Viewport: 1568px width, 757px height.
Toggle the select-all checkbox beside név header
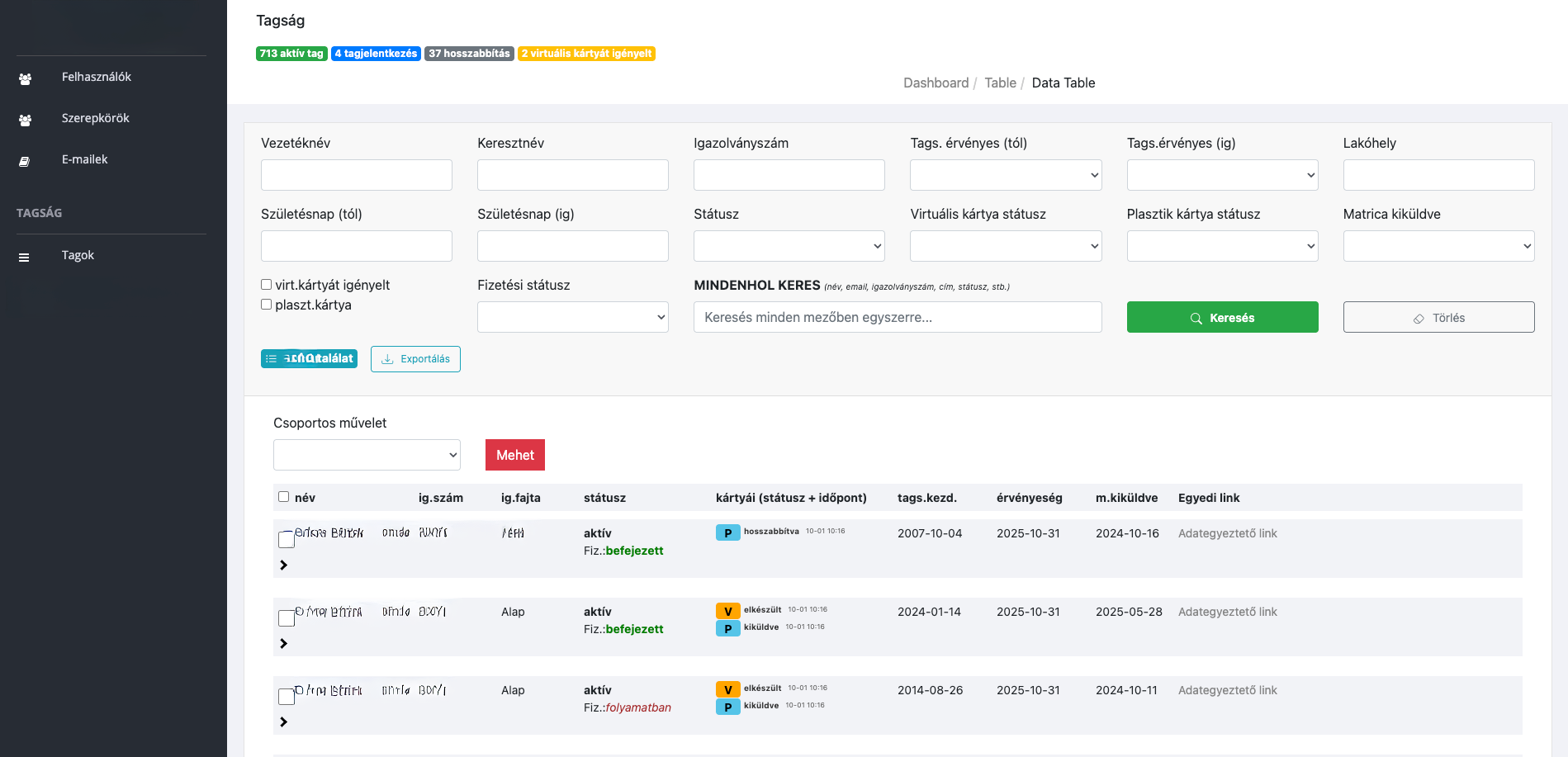coord(284,497)
